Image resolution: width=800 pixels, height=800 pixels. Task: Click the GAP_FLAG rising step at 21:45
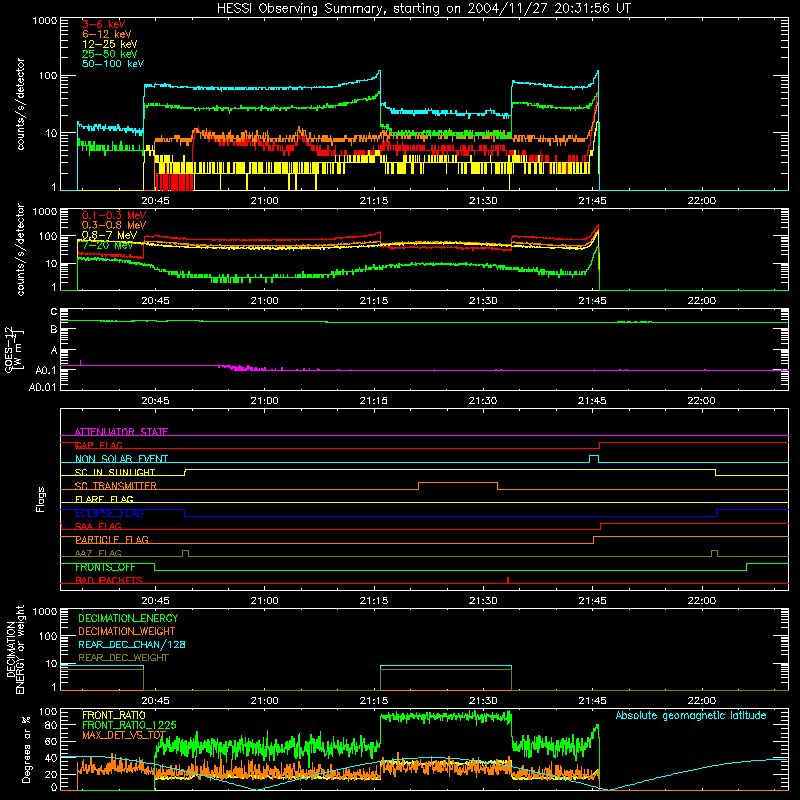coord(599,445)
